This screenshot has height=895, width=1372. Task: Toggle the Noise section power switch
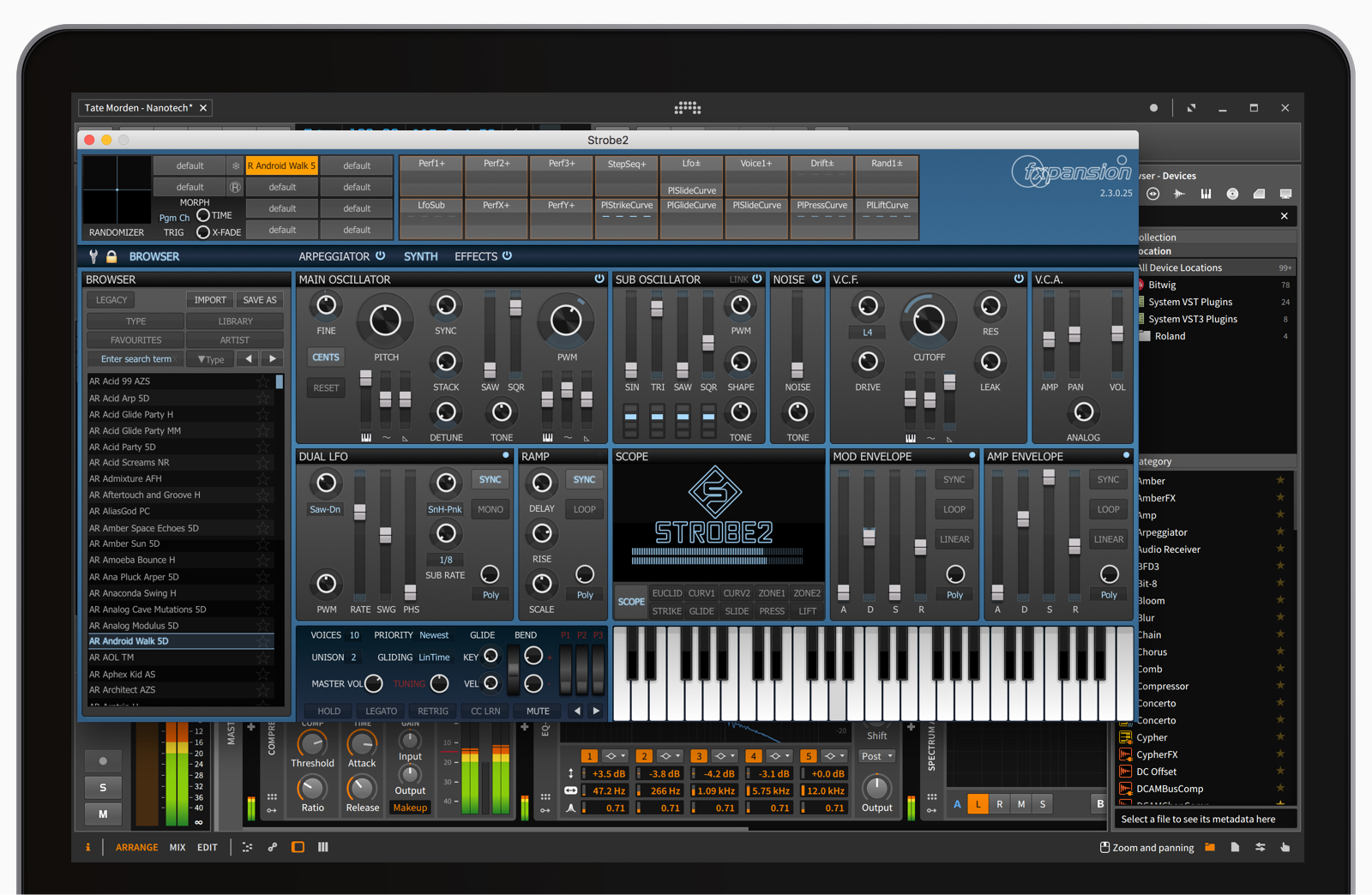coord(817,279)
